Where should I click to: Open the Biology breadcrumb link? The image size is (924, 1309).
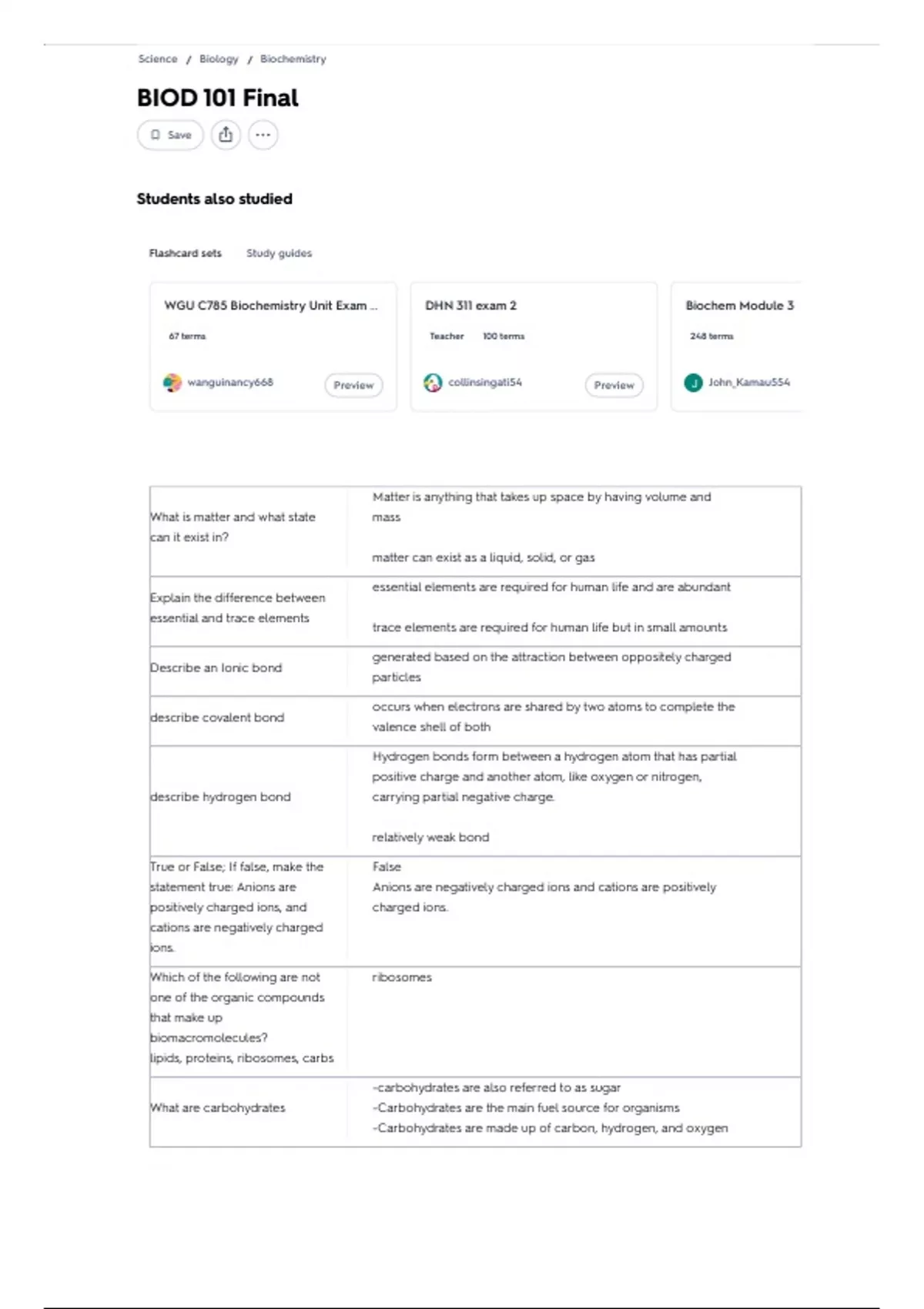click(219, 59)
